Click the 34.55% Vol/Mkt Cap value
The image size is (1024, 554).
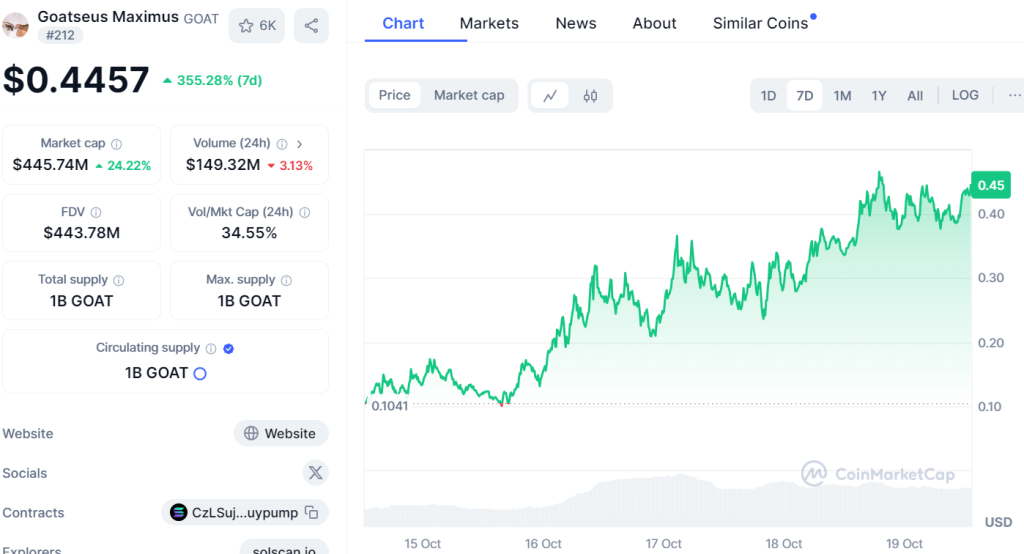(249, 233)
